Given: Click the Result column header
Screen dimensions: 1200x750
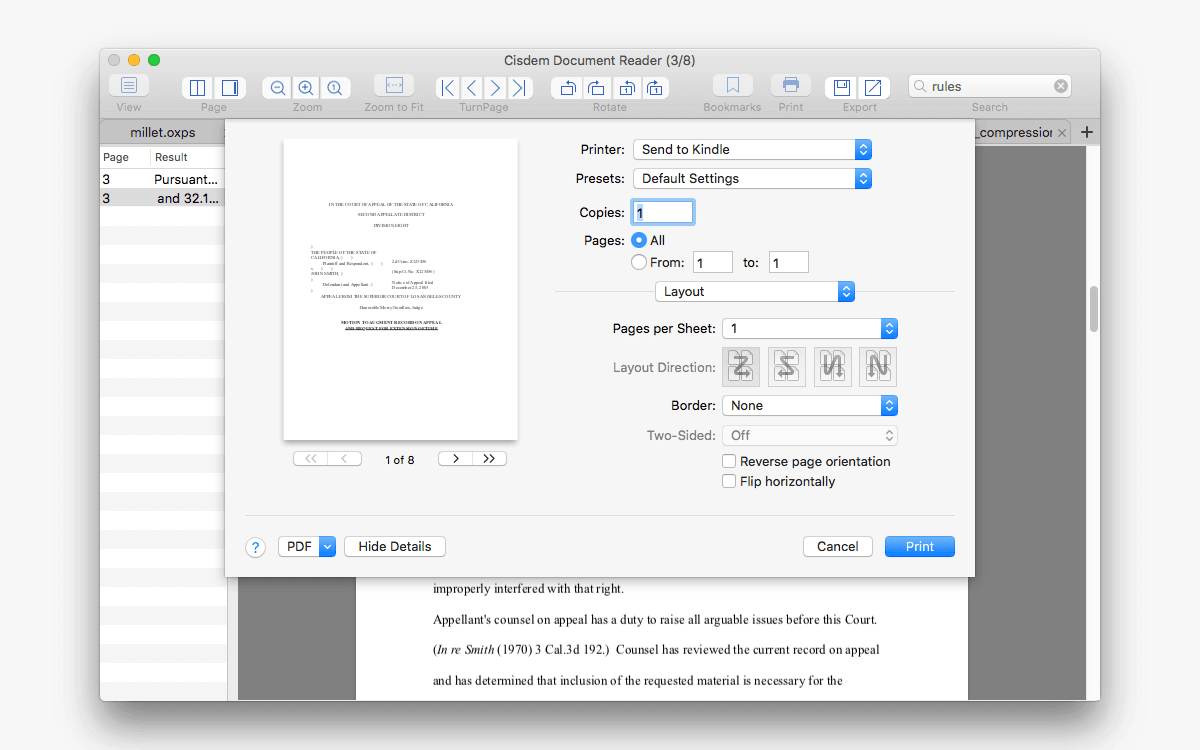Looking at the screenshot, I should click(188, 157).
